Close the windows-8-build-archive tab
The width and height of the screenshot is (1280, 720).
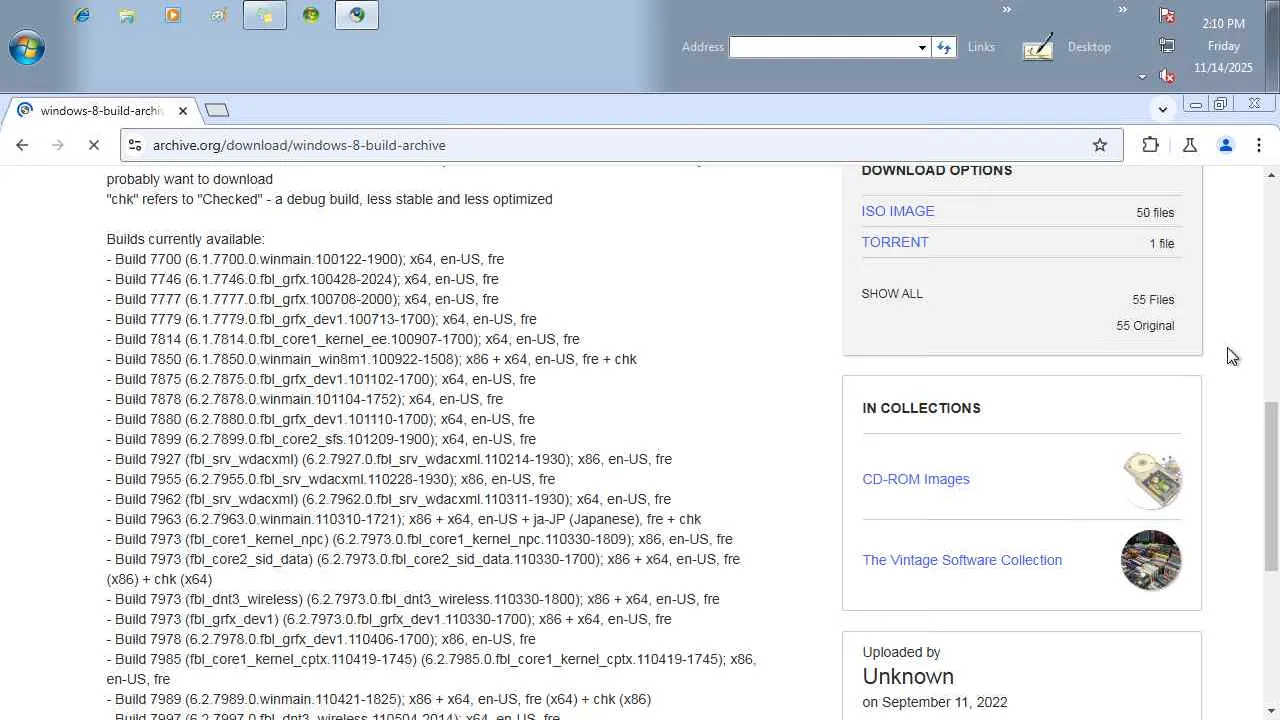[x=183, y=111]
